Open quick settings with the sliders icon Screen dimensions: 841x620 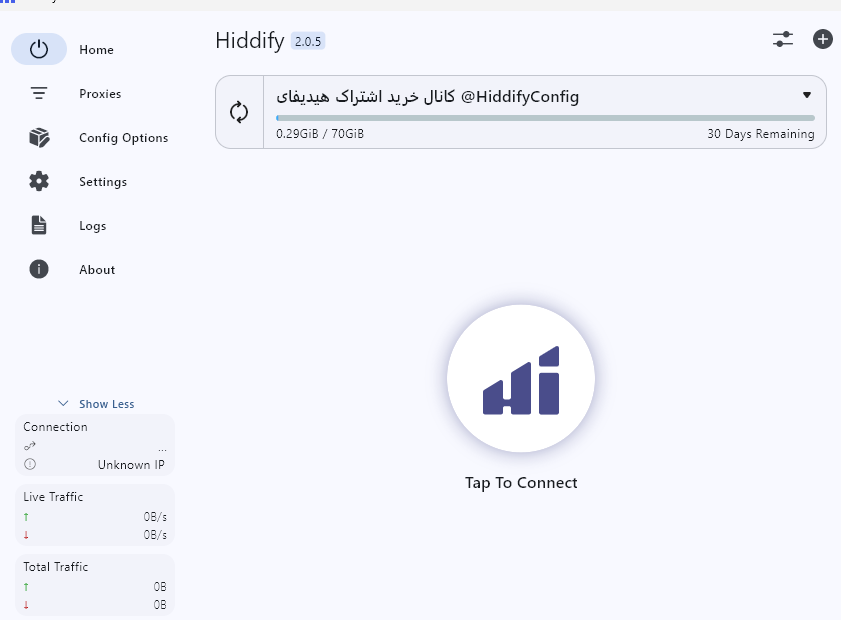(x=783, y=39)
